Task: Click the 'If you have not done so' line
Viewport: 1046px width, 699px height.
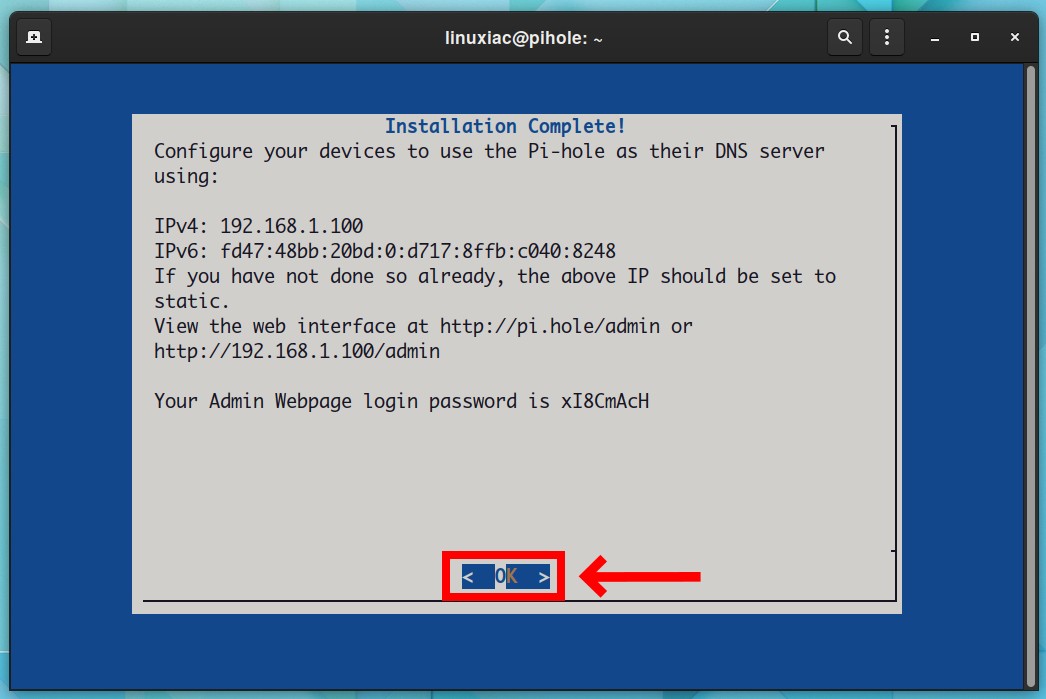Action: coord(495,276)
